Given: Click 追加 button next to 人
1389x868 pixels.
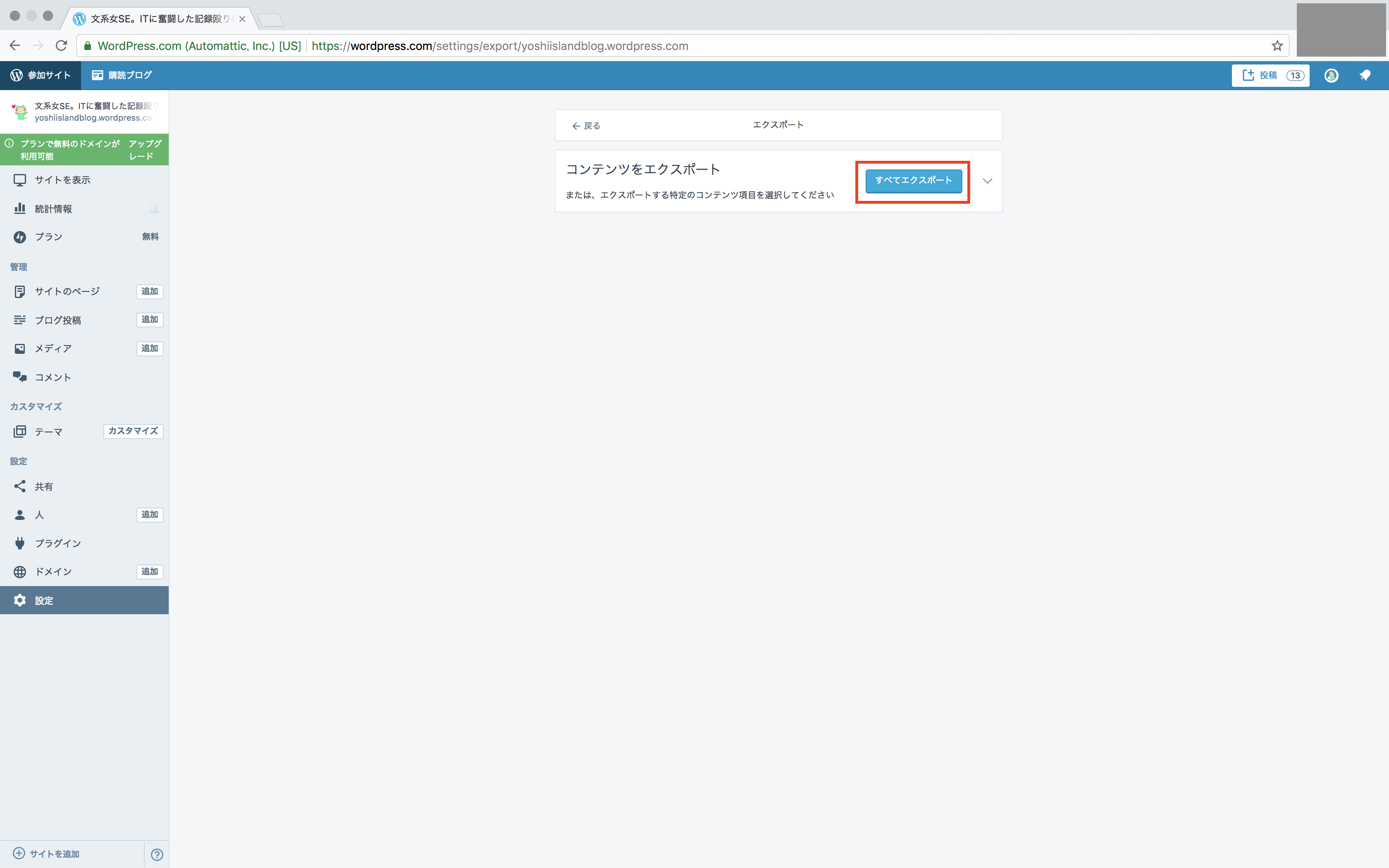Looking at the screenshot, I should [150, 514].
